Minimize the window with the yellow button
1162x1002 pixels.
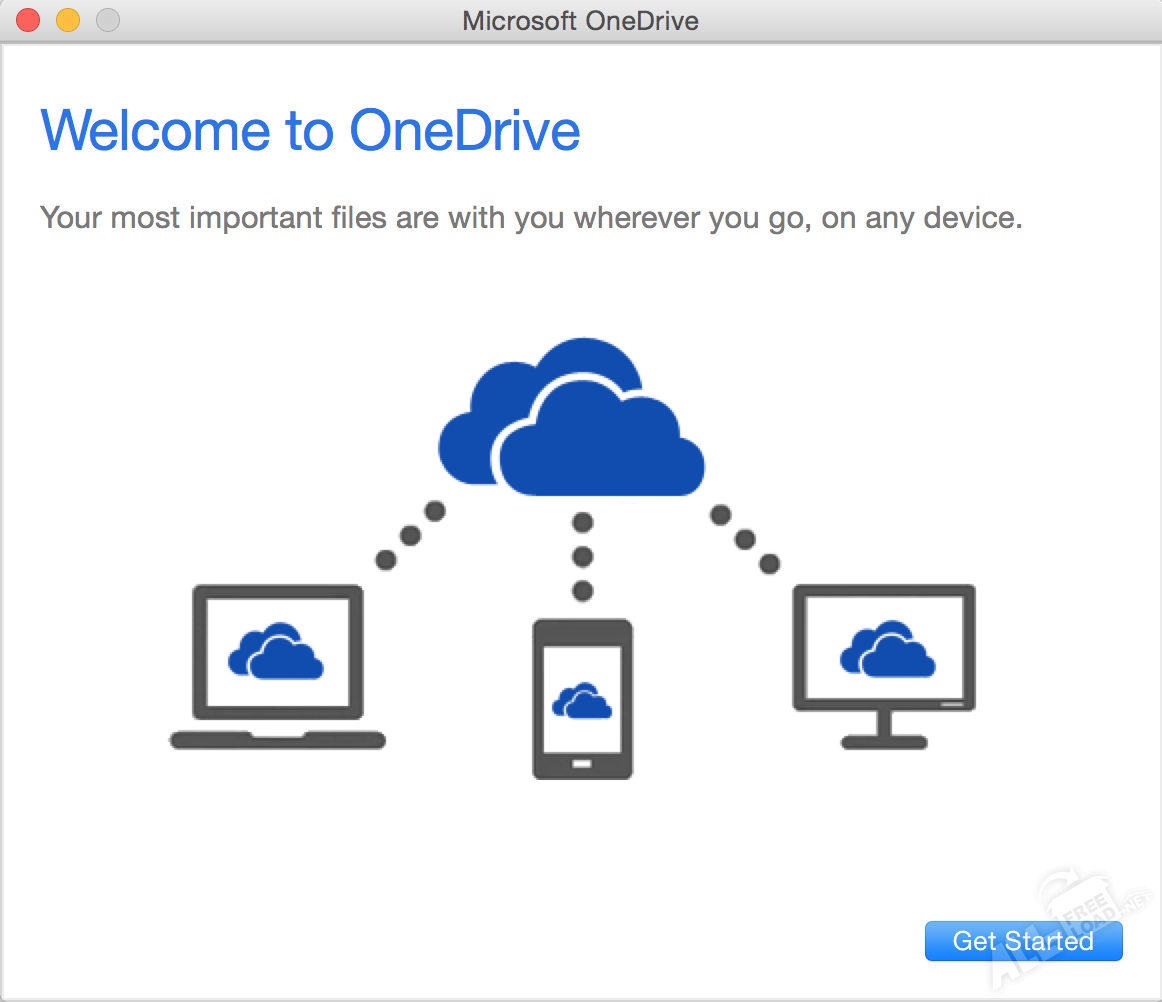tap(67, 20)
